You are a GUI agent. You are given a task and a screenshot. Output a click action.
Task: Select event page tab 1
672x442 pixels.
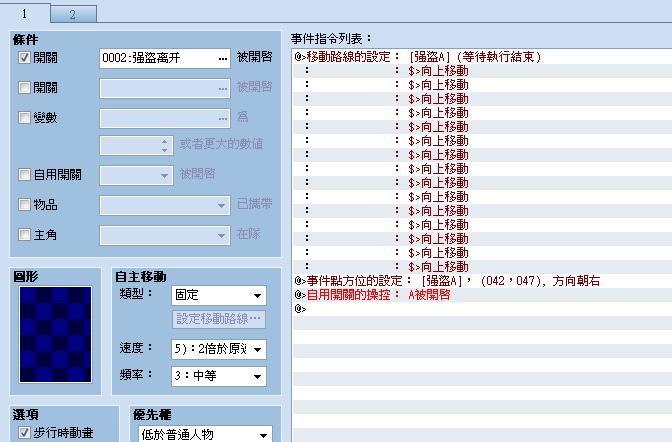tap(25, 13)
